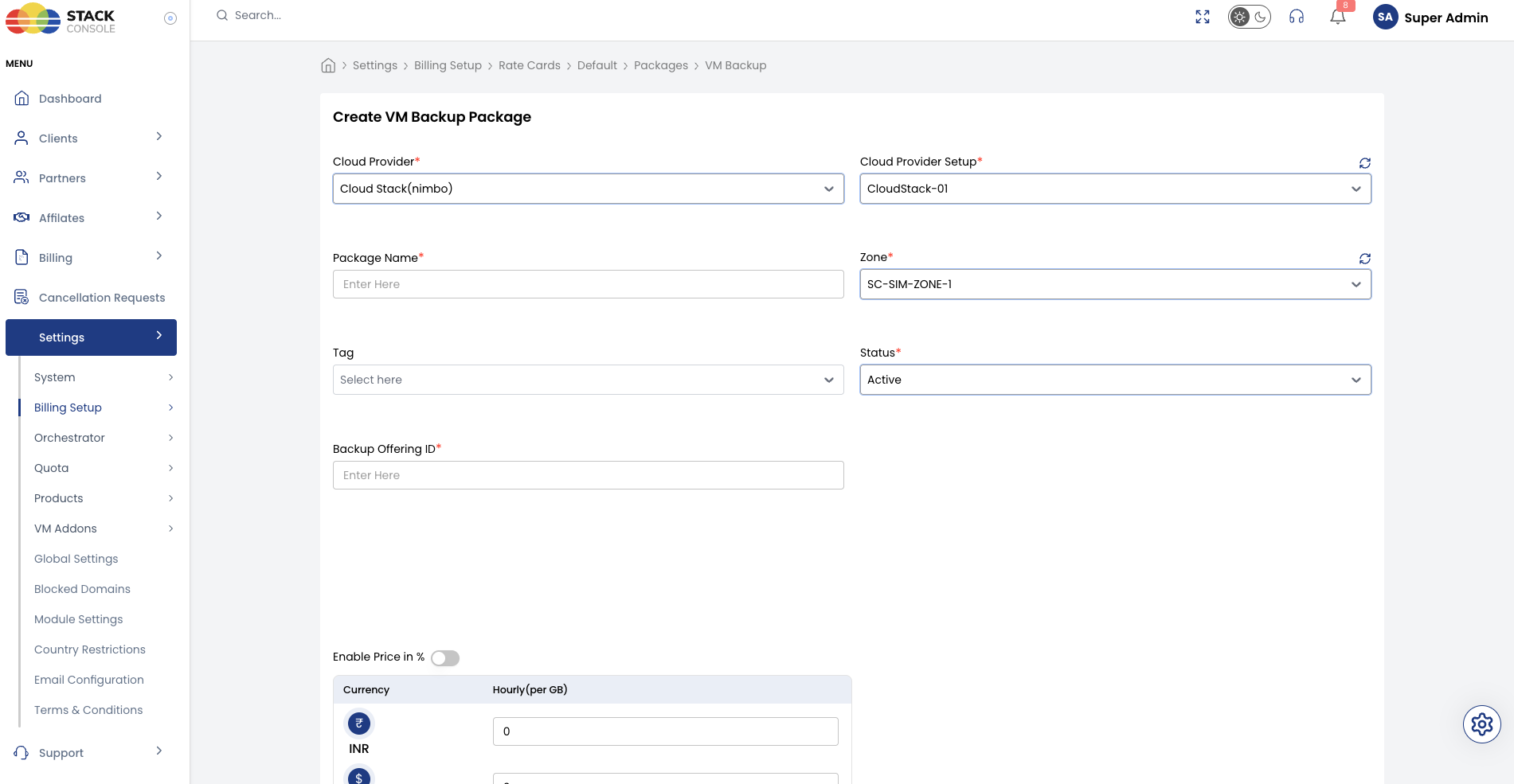
Task: Focus the Backup Offering ID field
Action: (589, 475)
